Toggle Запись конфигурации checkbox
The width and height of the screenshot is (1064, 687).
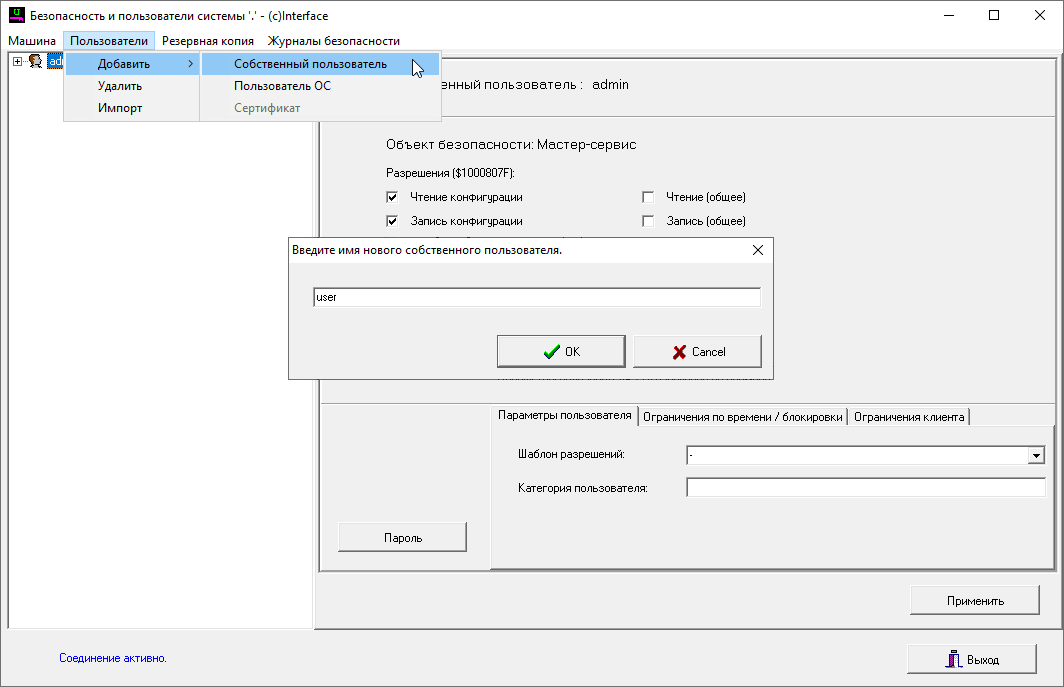[393, 221]
